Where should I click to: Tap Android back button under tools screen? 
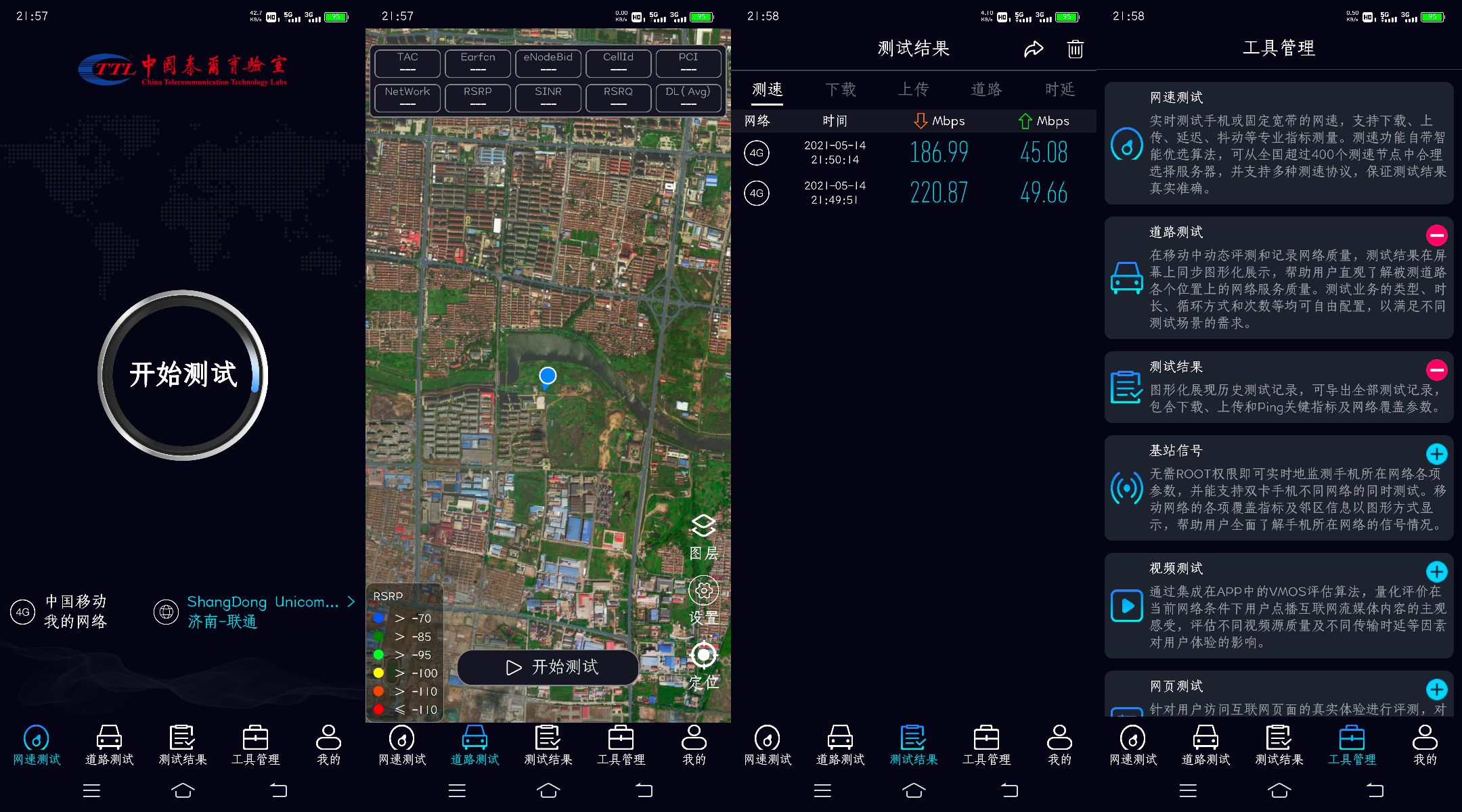coord(1375,790)
